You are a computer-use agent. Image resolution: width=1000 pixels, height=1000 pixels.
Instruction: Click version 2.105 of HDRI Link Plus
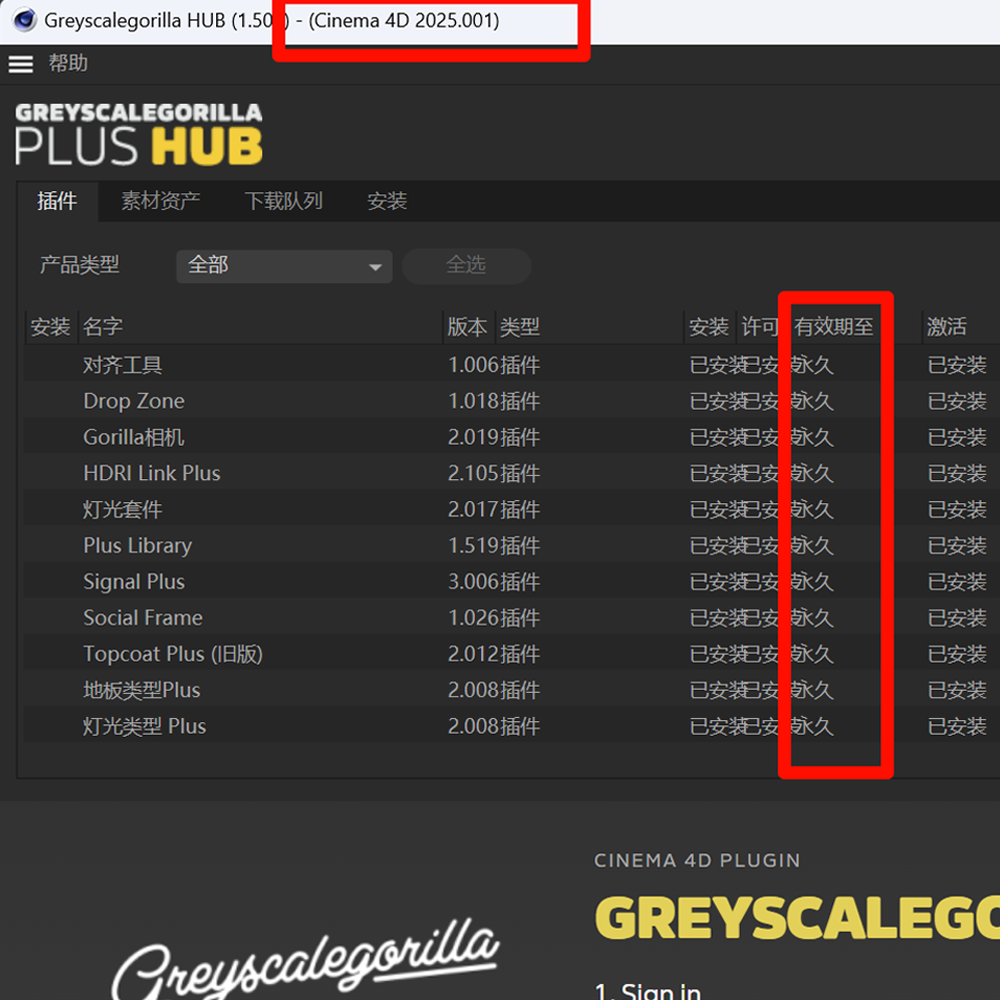(473, 473)
